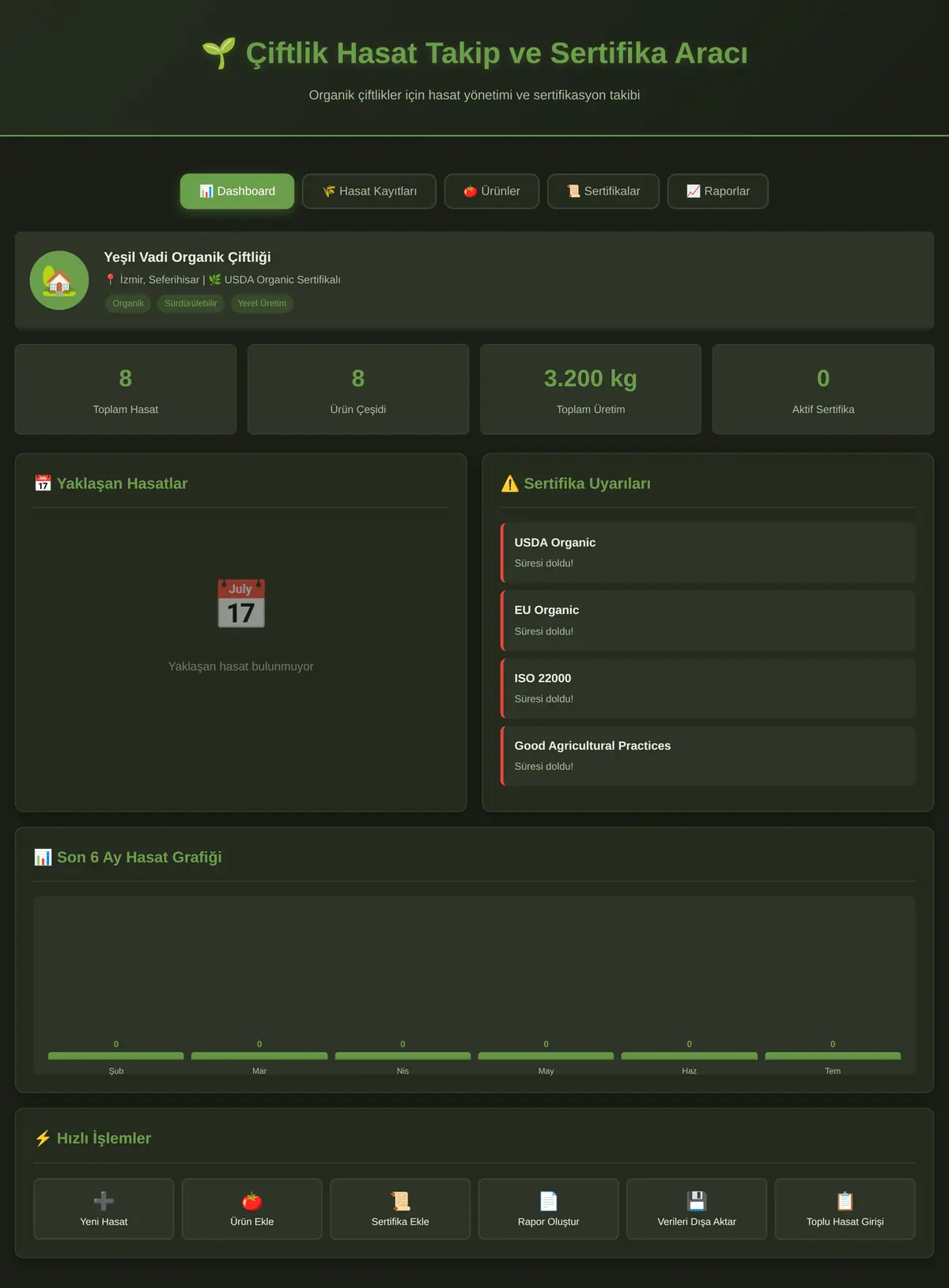Click the May bar in the harvest chart
Image resolution: width=949 pixels, height=1288 pixels.
pyautogui.click(x=546, y=1056)
